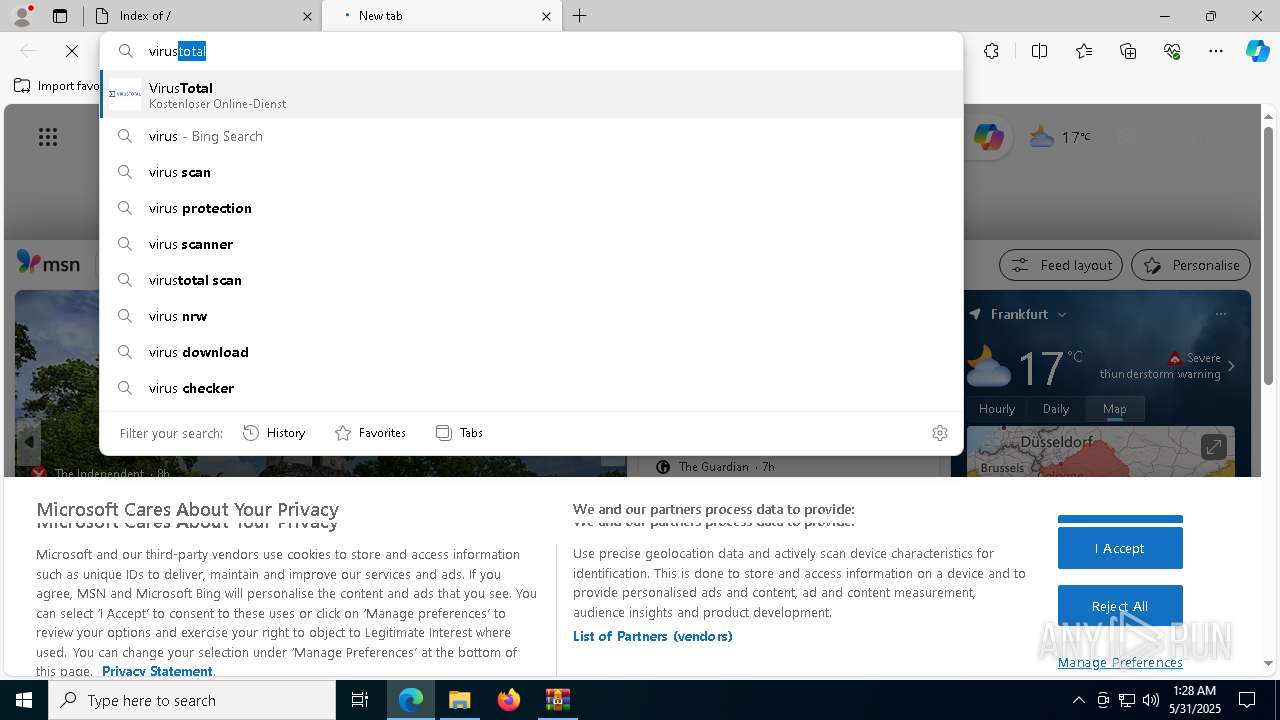Click the I Accept privacy button
This screenshot has height=720, width=1280.
click(1120, 548)
